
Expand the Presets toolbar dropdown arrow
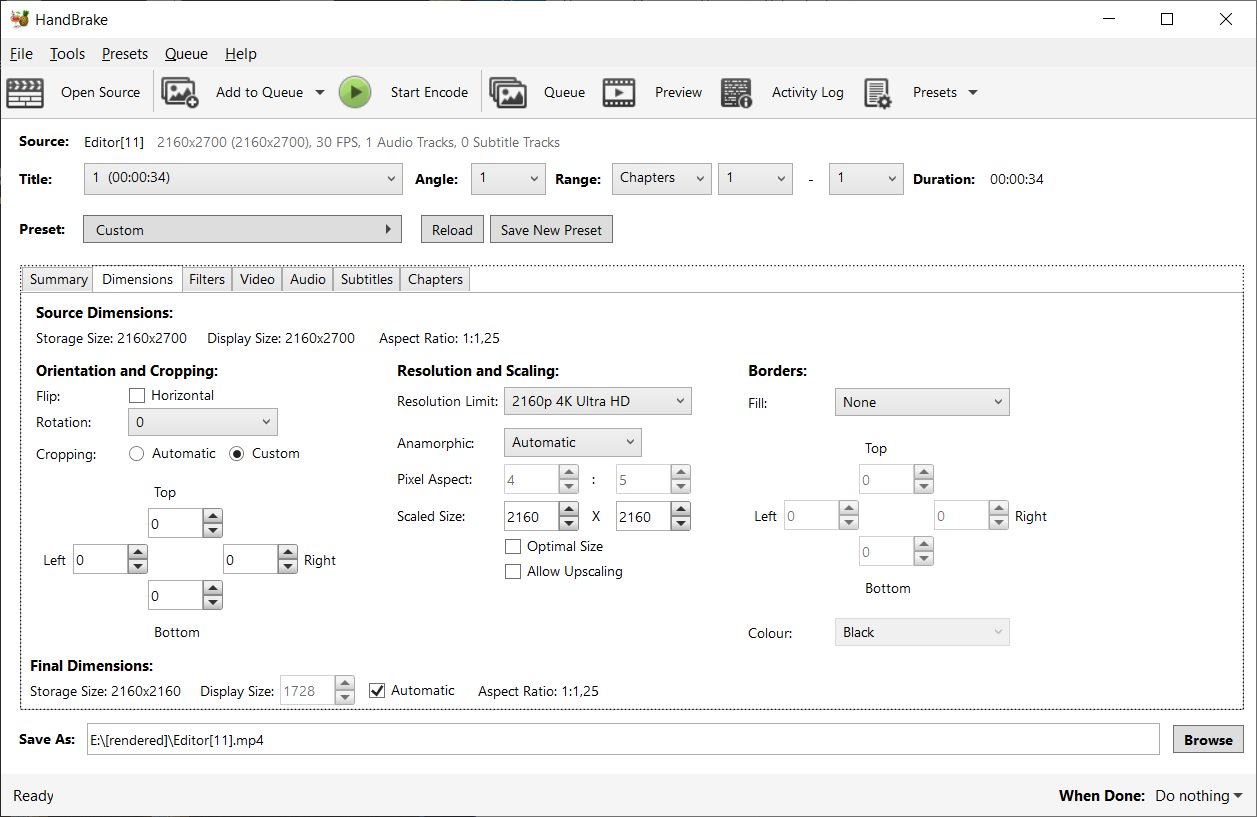tap(973, 92)
